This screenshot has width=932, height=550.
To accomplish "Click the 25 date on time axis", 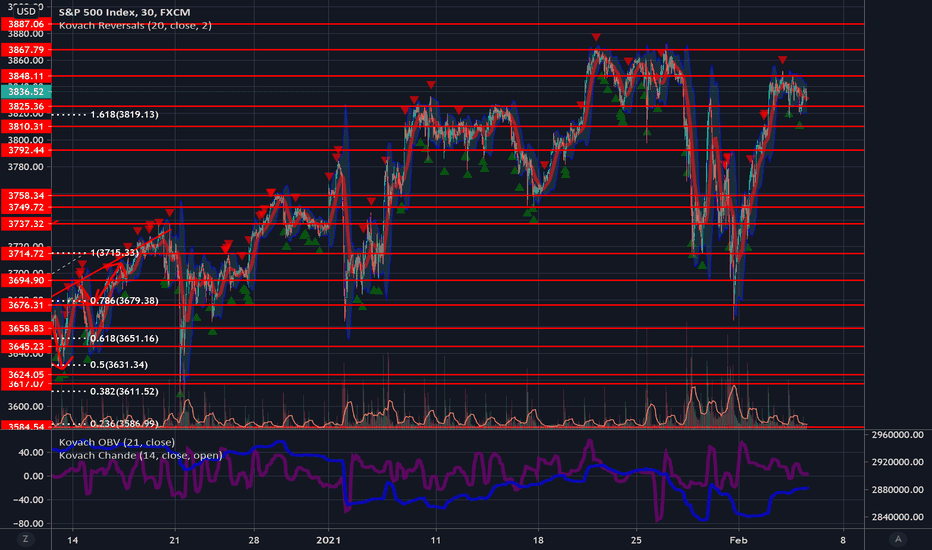I will (x=636, y=540).
